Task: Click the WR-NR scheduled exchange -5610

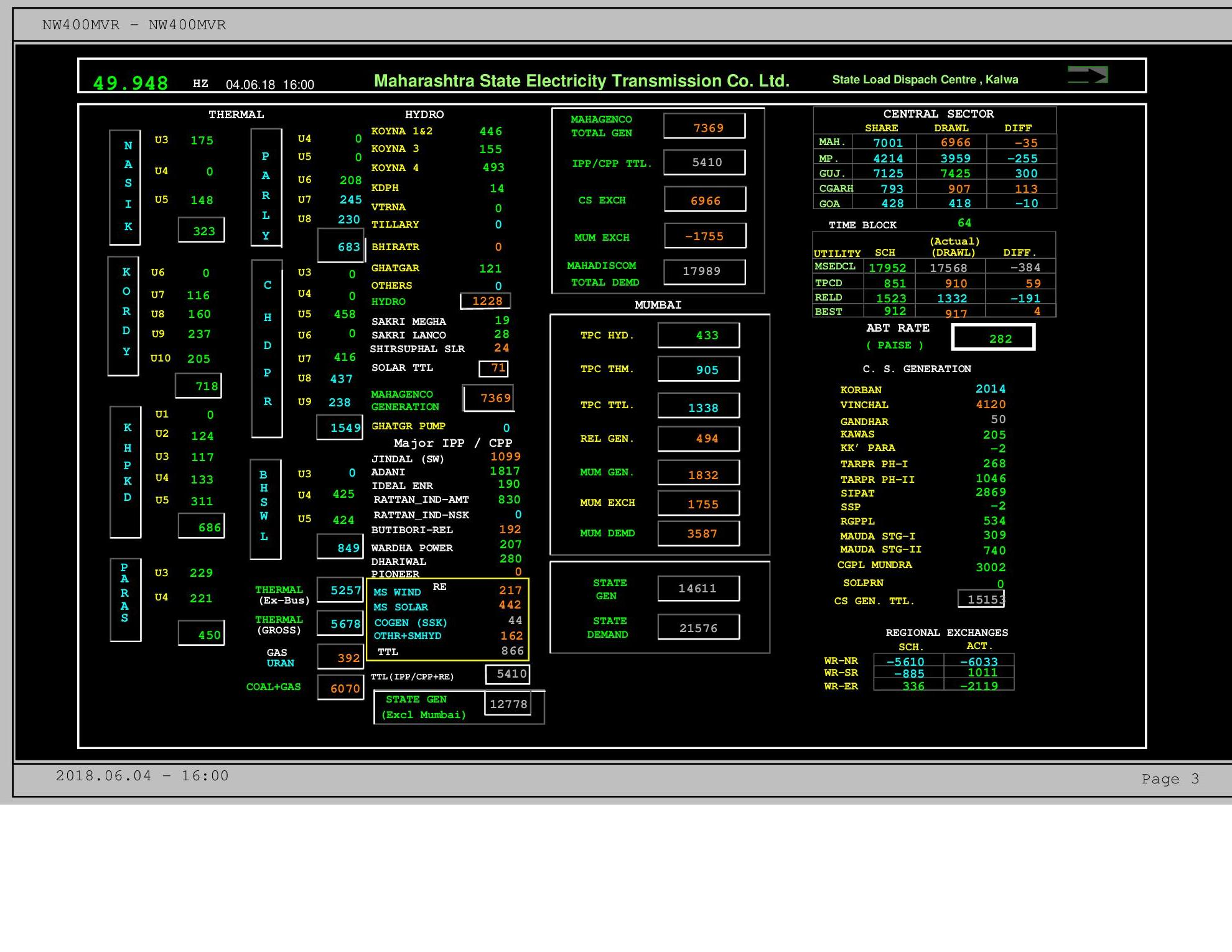Action: point(905,661)
